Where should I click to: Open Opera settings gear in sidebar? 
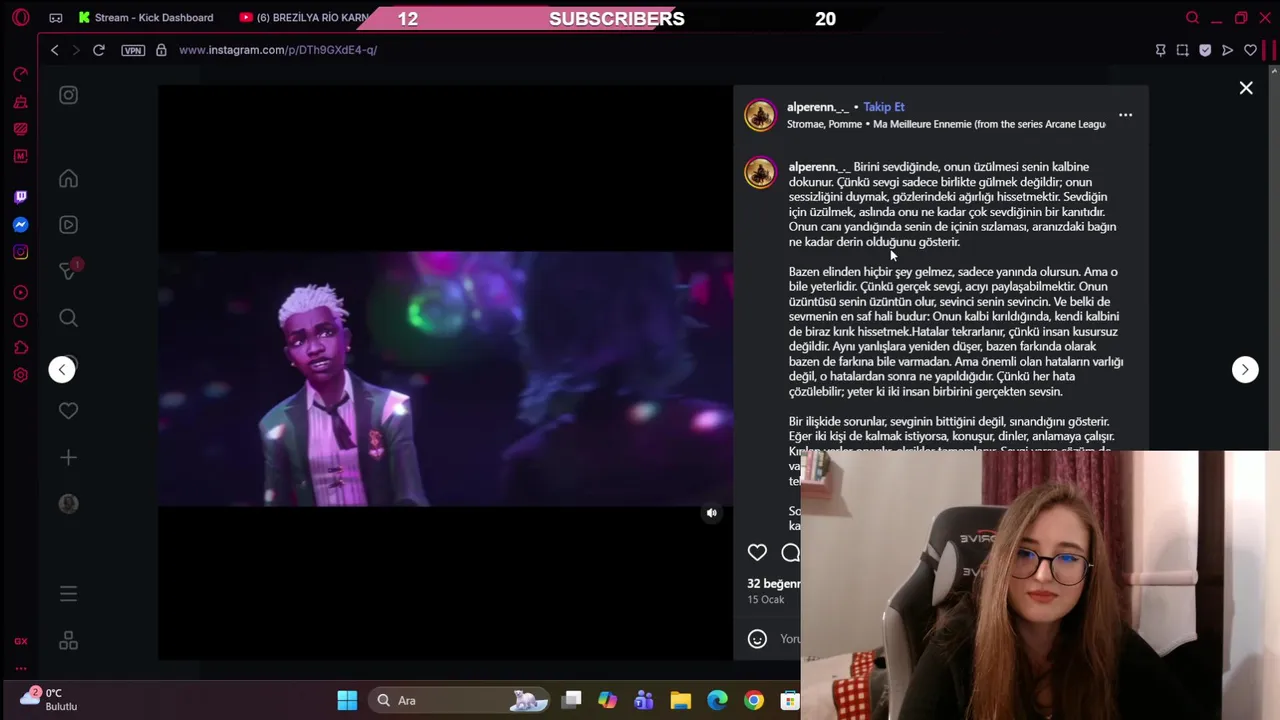20,375
